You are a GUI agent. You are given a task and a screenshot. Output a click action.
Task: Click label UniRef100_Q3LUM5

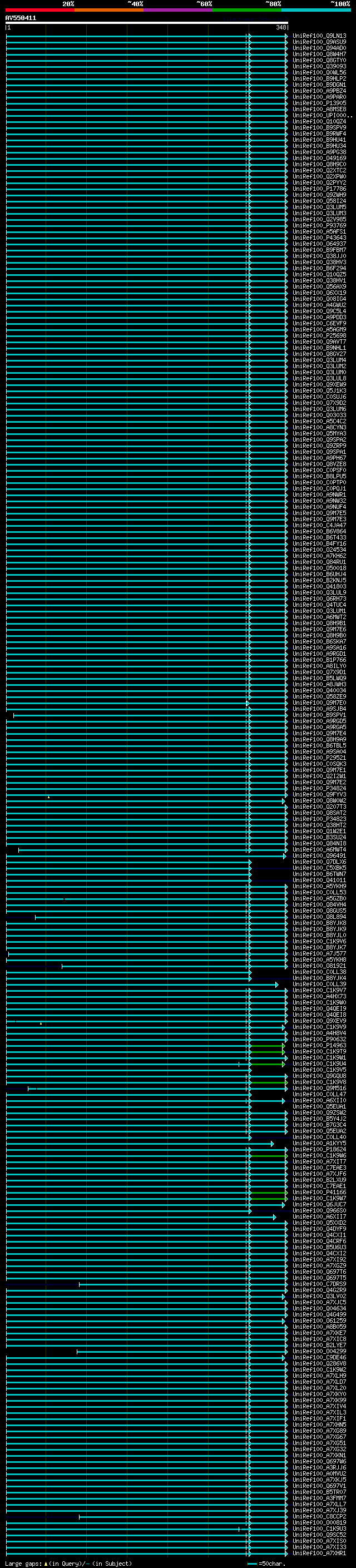tap(319, 207)
